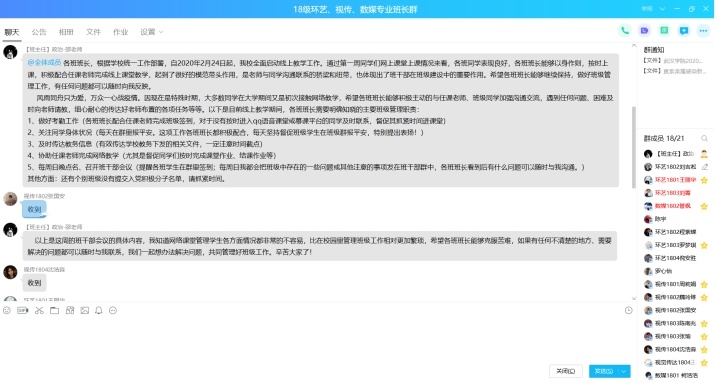Click the send image icon
This screenshot has height=383, width=715.
[84, 311]
